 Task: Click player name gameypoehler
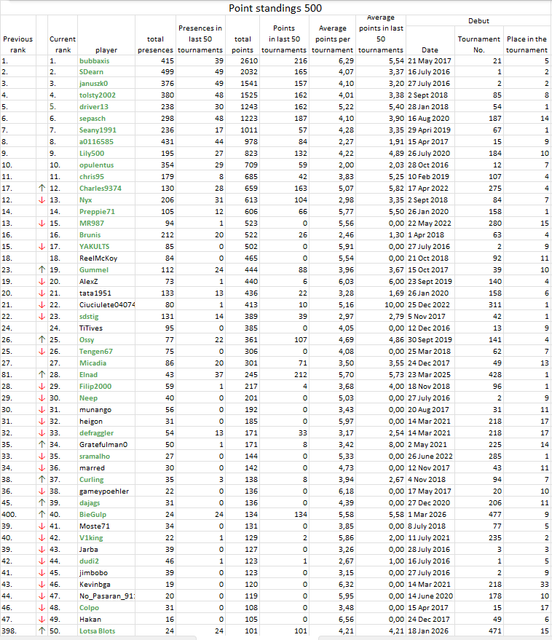104,491
